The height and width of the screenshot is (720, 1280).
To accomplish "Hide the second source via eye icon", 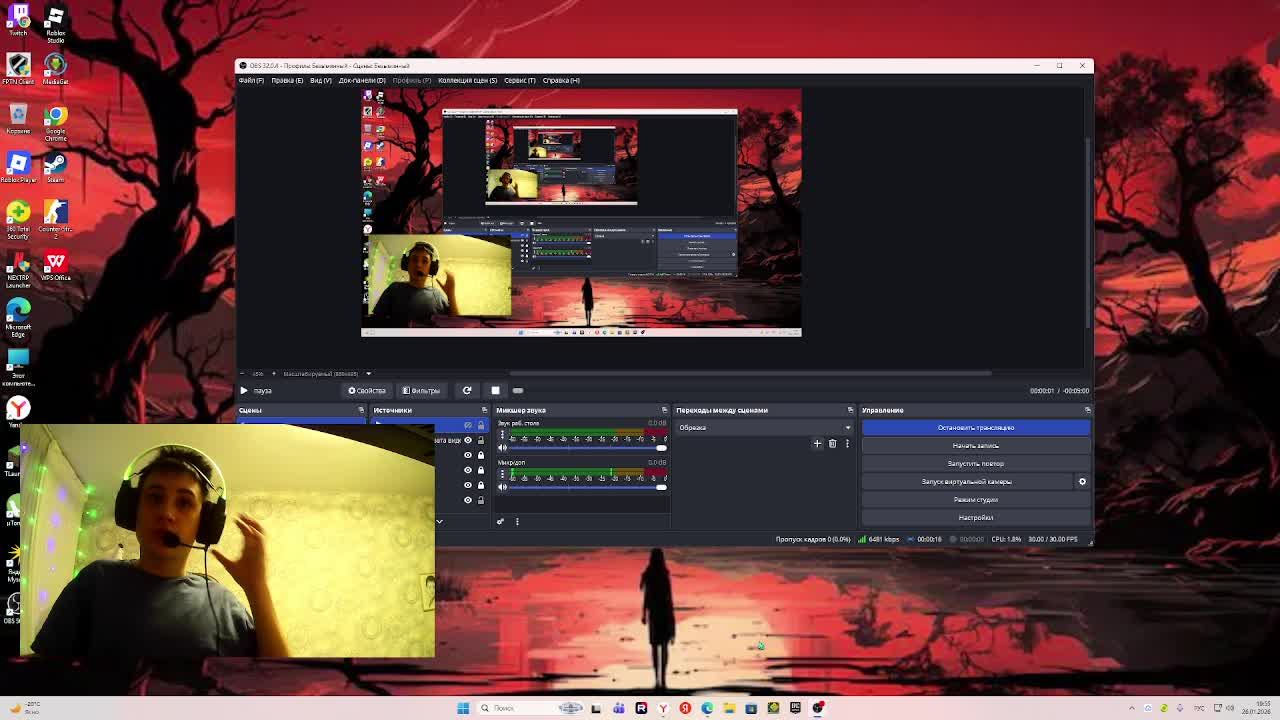I will (467, 440).
